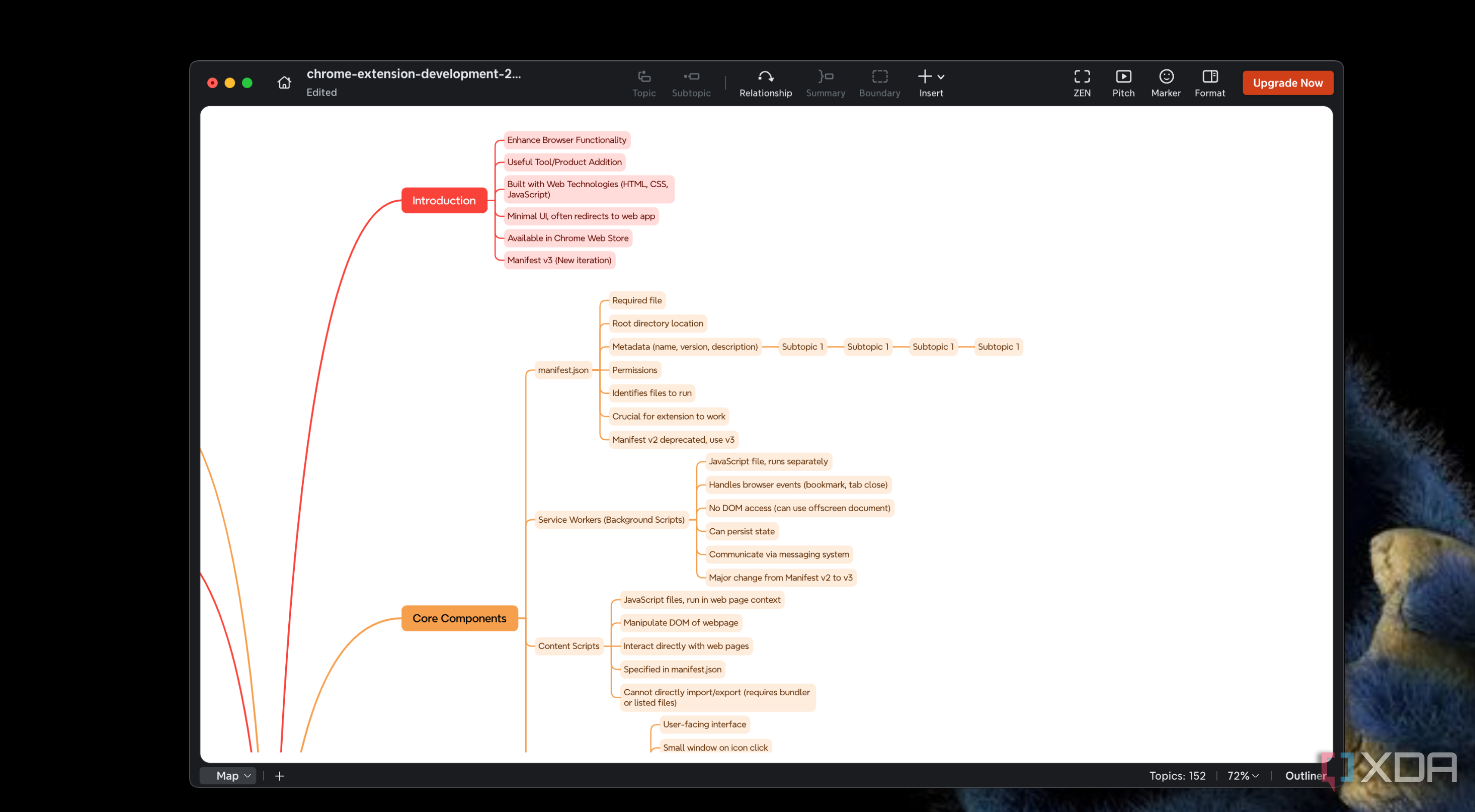This screenshot has width=1475, height=812.
Task: Select 'Root directory location' subtopic
Action: pyautogui.click(x=658, y=323)
